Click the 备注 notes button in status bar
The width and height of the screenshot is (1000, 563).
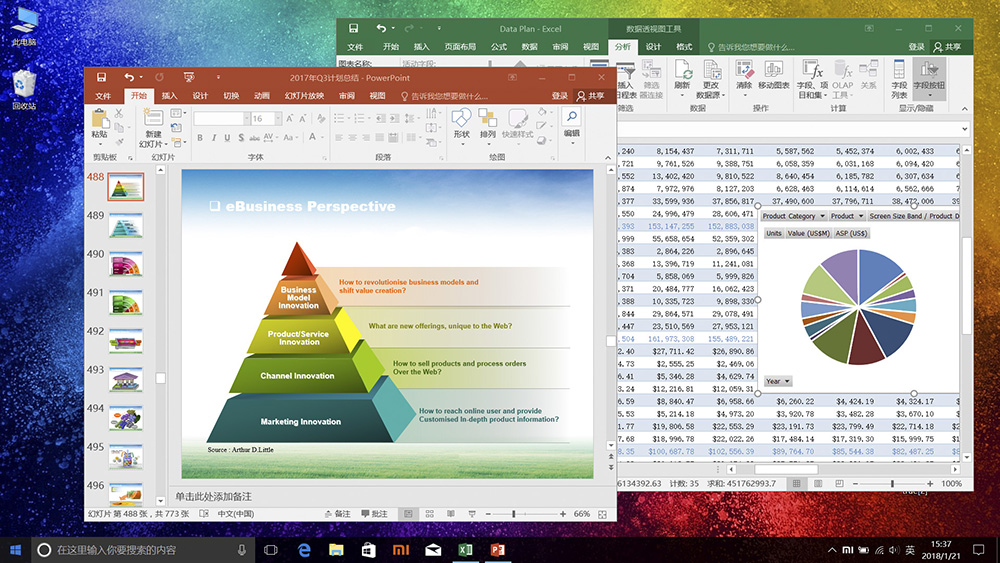[x=339, y=514]
